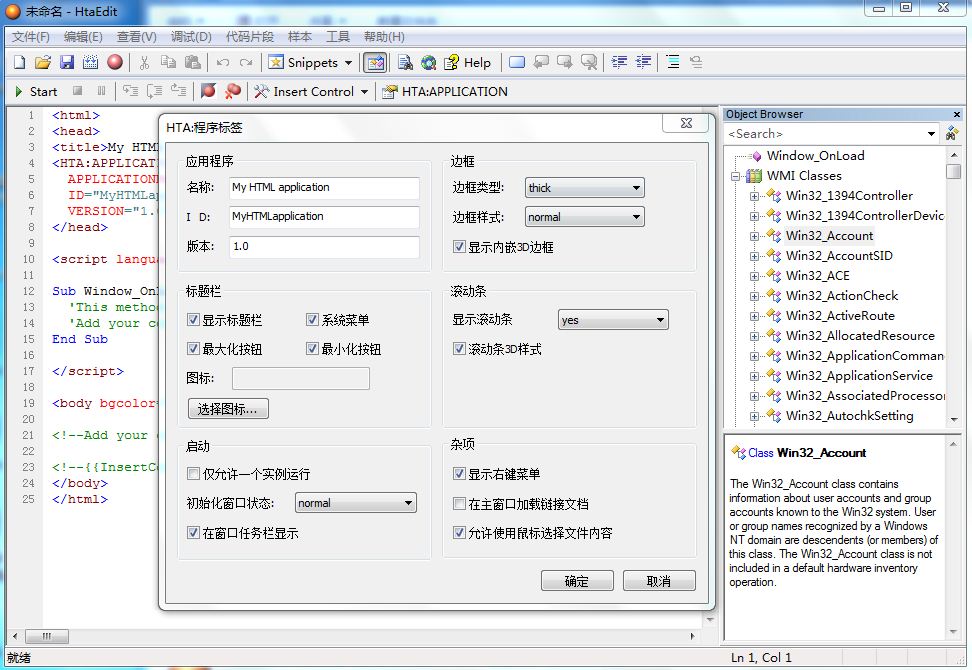Open 边框样式 dropdown showing normal
The height and width of the screenshot is (670, 972).
pos(585,217)
